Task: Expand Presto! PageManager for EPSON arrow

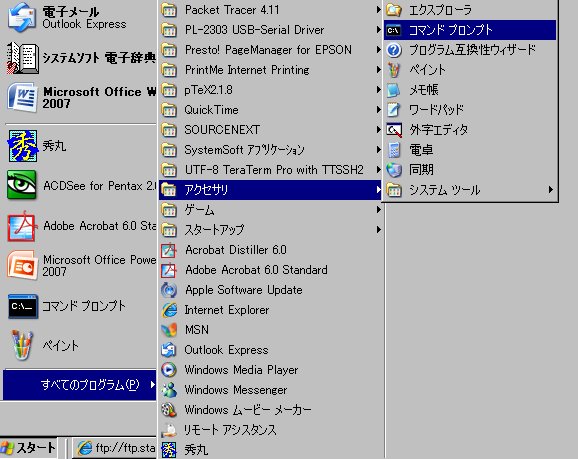Action: [x=378, y=50]
